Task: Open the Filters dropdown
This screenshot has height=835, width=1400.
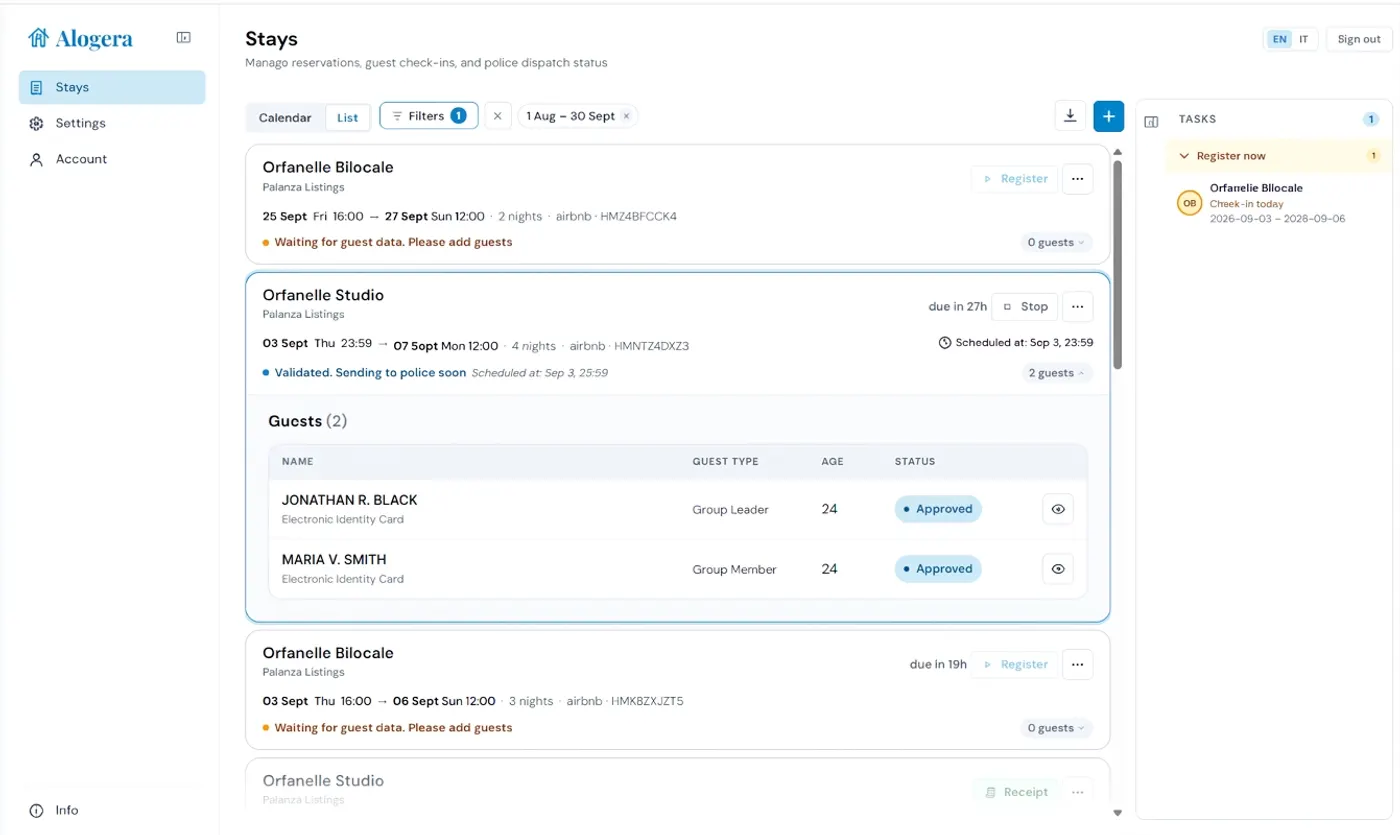Action: [x=429, y=116]
